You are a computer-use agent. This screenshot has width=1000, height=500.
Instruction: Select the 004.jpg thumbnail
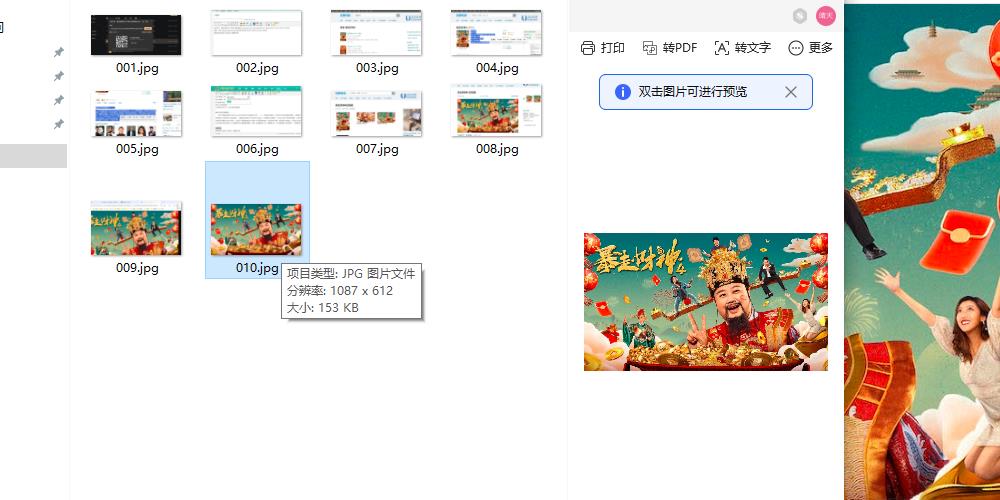click(496, 34)
